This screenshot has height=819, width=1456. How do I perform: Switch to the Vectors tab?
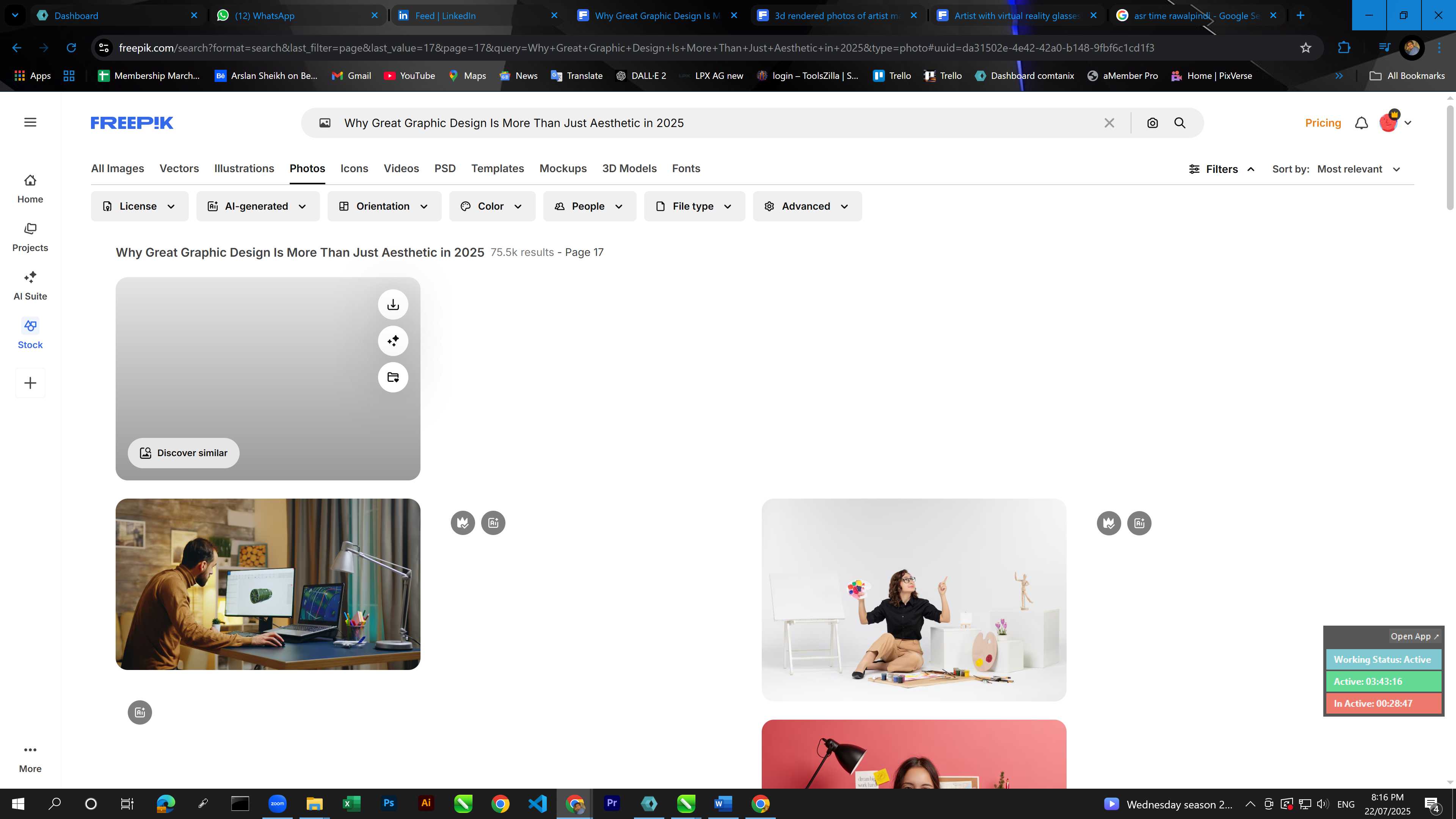coord(179,168)
